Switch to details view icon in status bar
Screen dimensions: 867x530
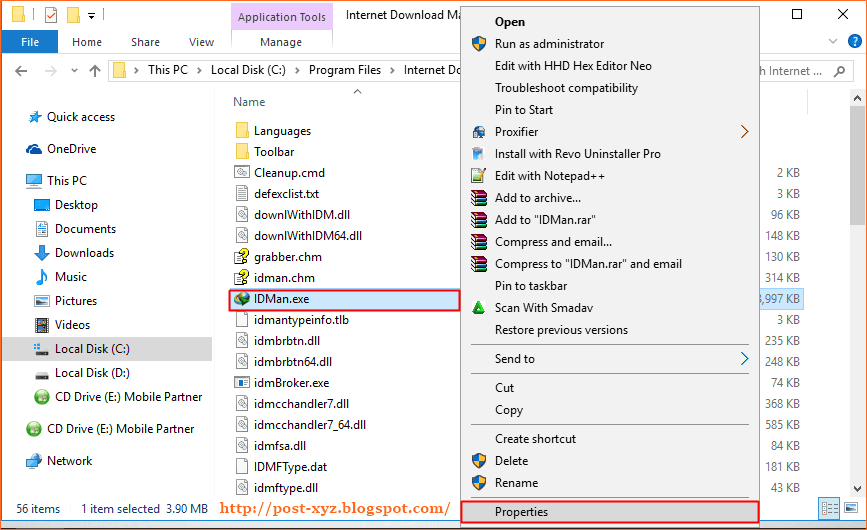click(x=829, y=508)
